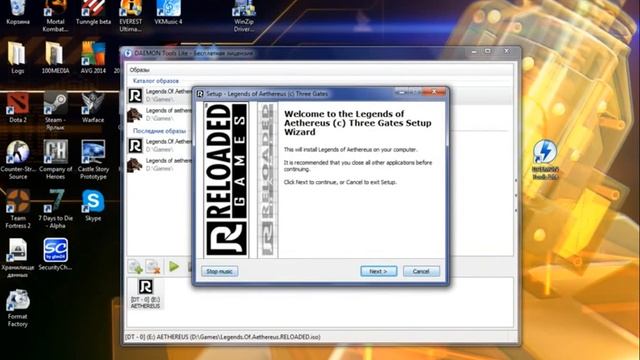640x360 pixels.
Task: Select the 7 Days to Die - Alpha shortcut
Action: [55, 209]
